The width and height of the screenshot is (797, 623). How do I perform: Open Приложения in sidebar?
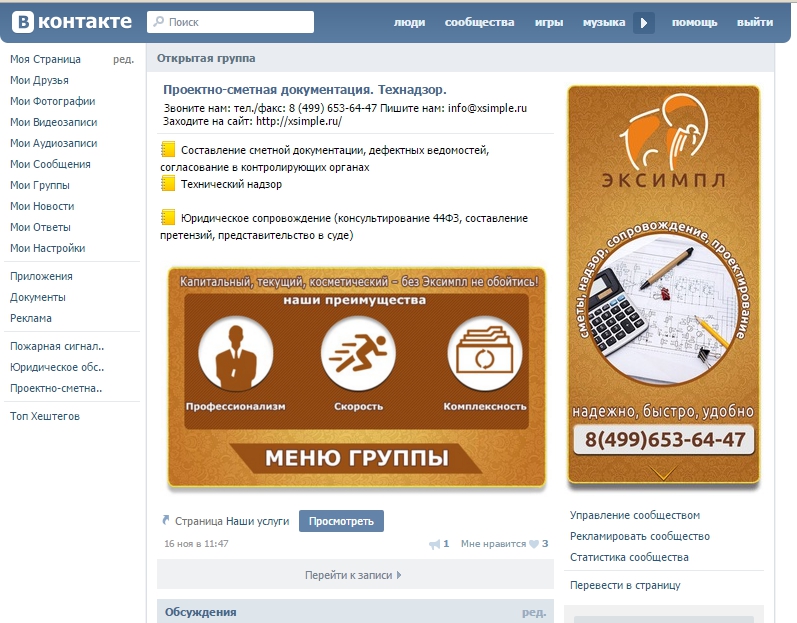(41, 276)
